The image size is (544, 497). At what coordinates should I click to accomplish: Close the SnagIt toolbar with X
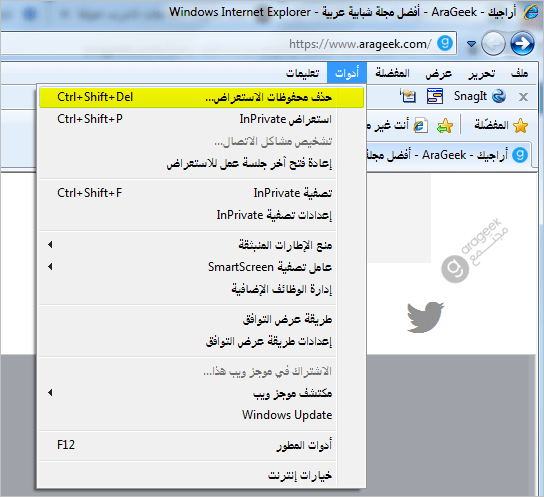[x=523, y=97]
